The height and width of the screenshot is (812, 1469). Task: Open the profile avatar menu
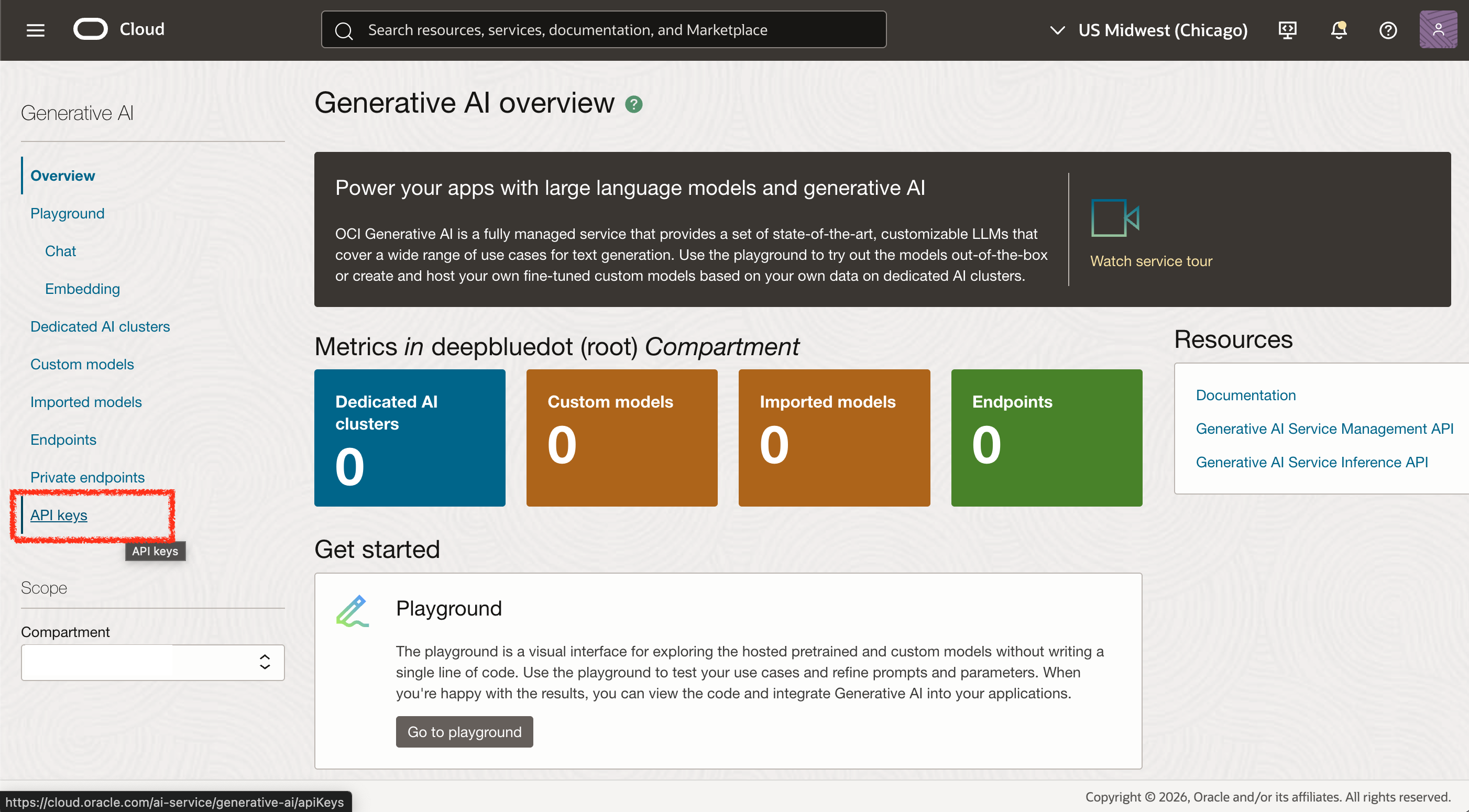1438,29
